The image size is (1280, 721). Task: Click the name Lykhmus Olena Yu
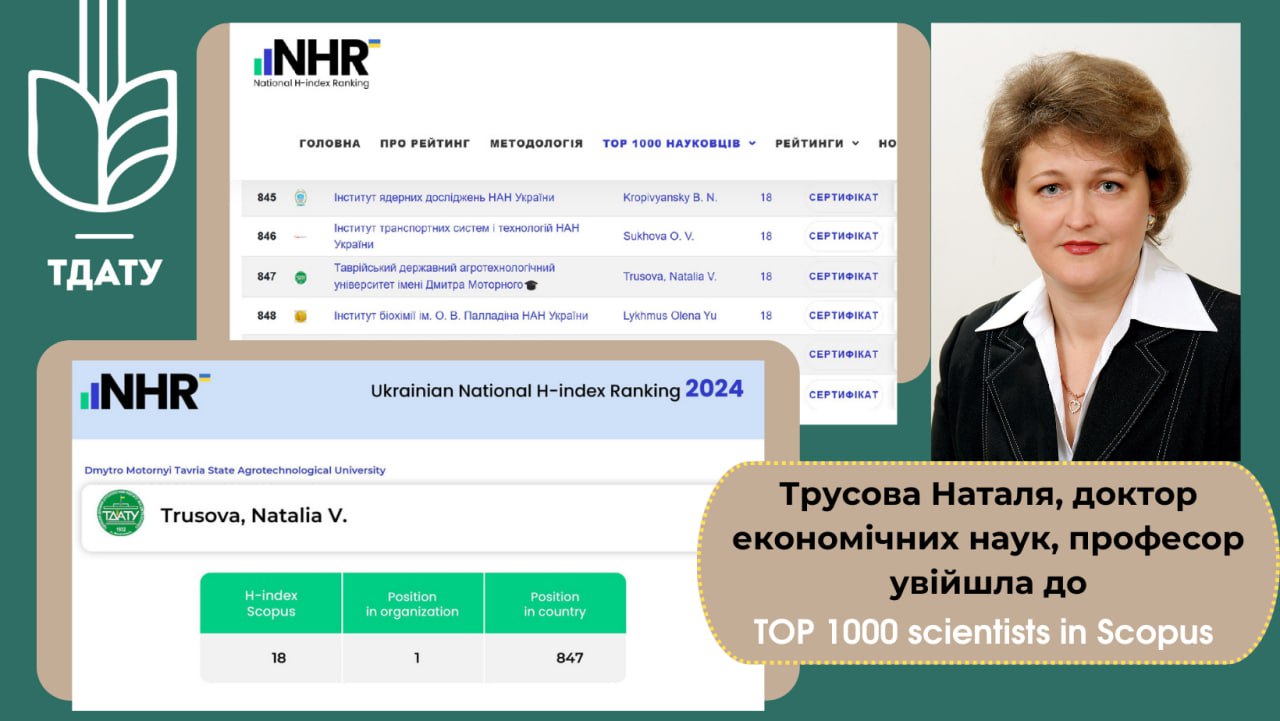pyautogui.click(x=670, y=316)
